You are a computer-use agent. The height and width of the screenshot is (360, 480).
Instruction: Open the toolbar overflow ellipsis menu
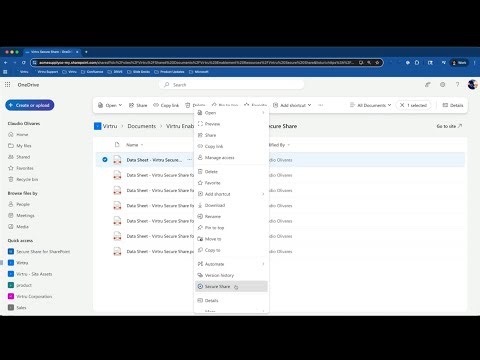tap(321, 105)
